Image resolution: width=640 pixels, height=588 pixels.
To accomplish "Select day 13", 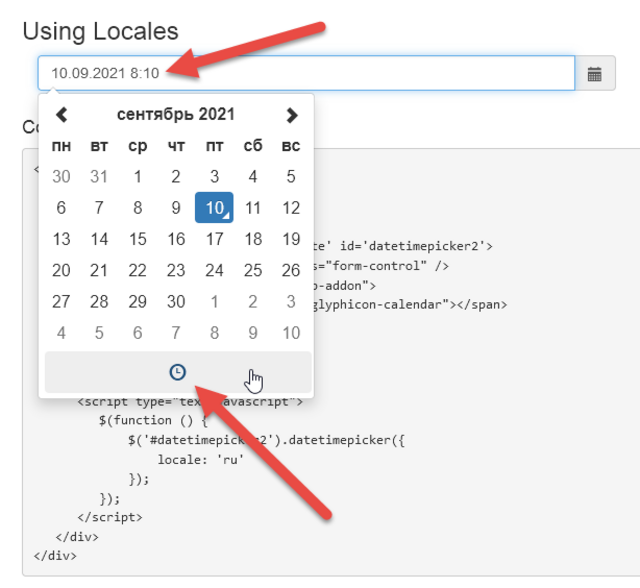I will tap(61, 239).
